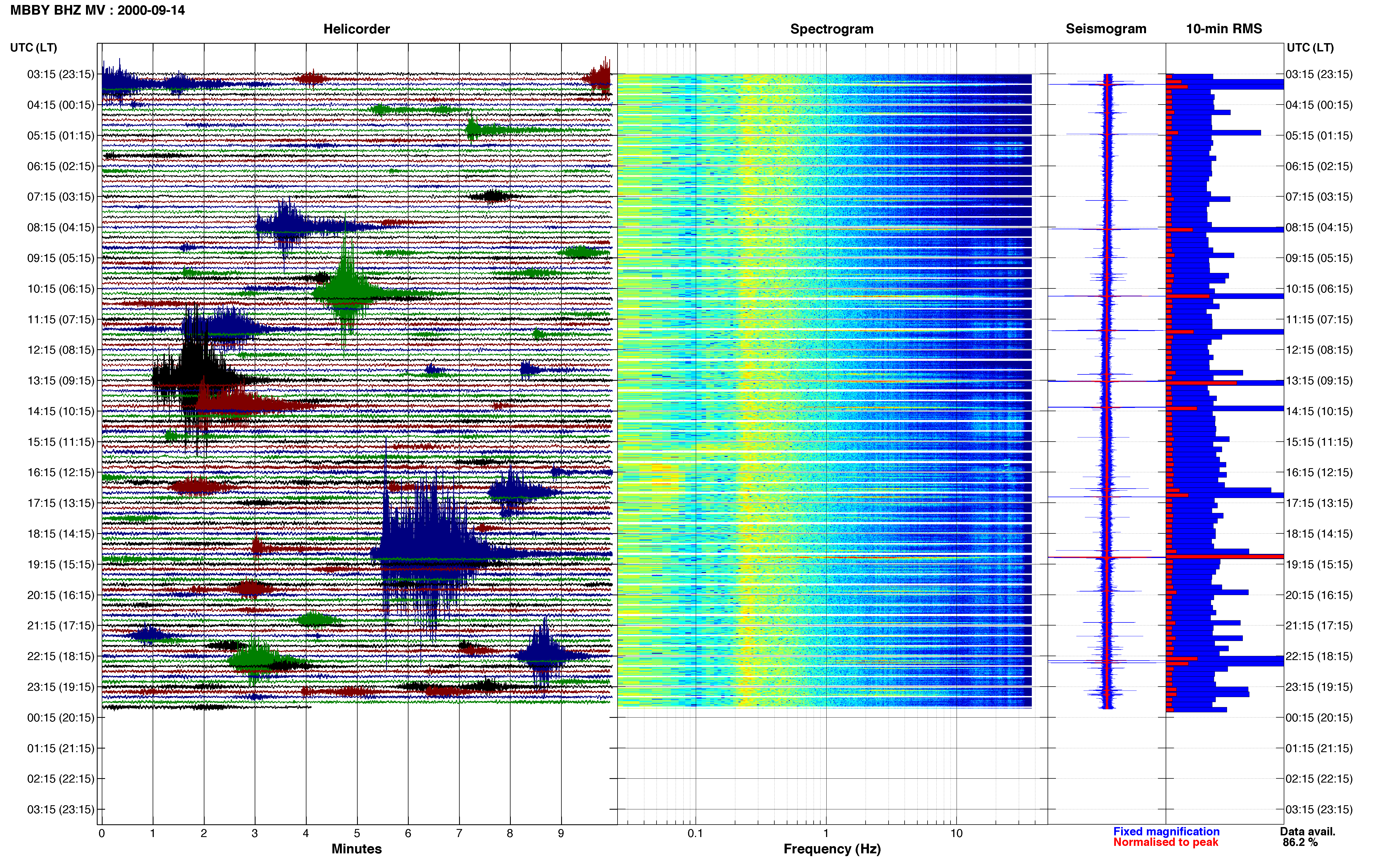Click minute tick label 9 on helicorder axis

561,833
